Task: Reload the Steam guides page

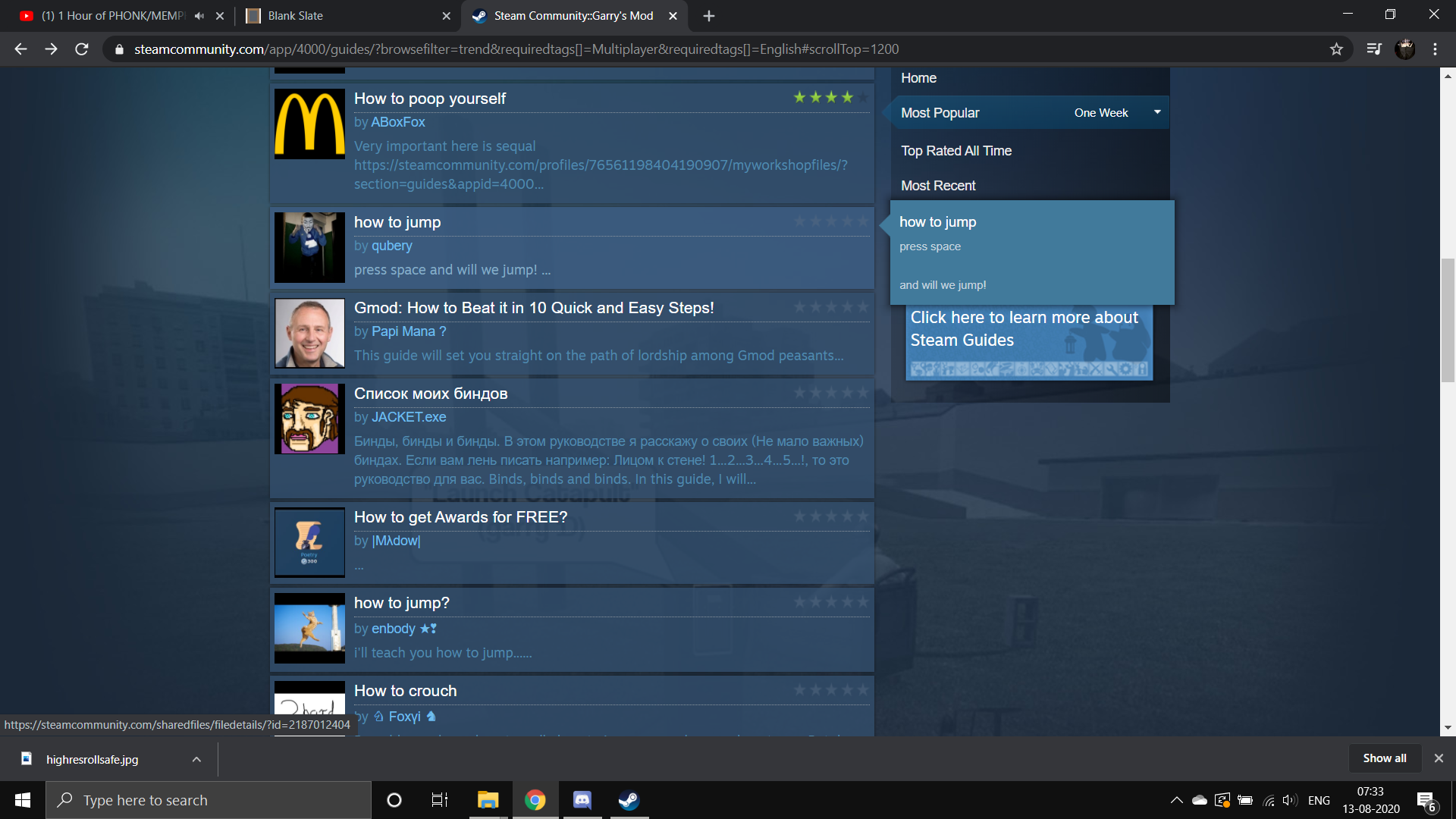Action: (82, 49)
